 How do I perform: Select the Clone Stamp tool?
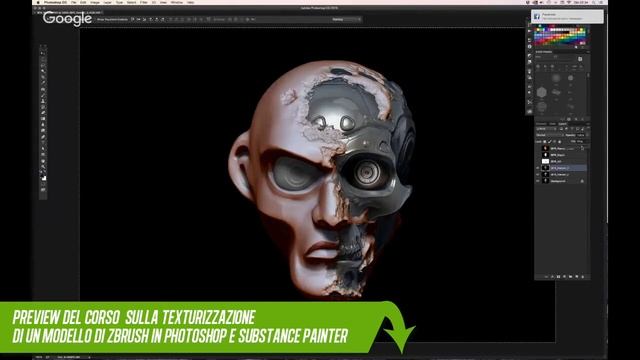point(43,100)
